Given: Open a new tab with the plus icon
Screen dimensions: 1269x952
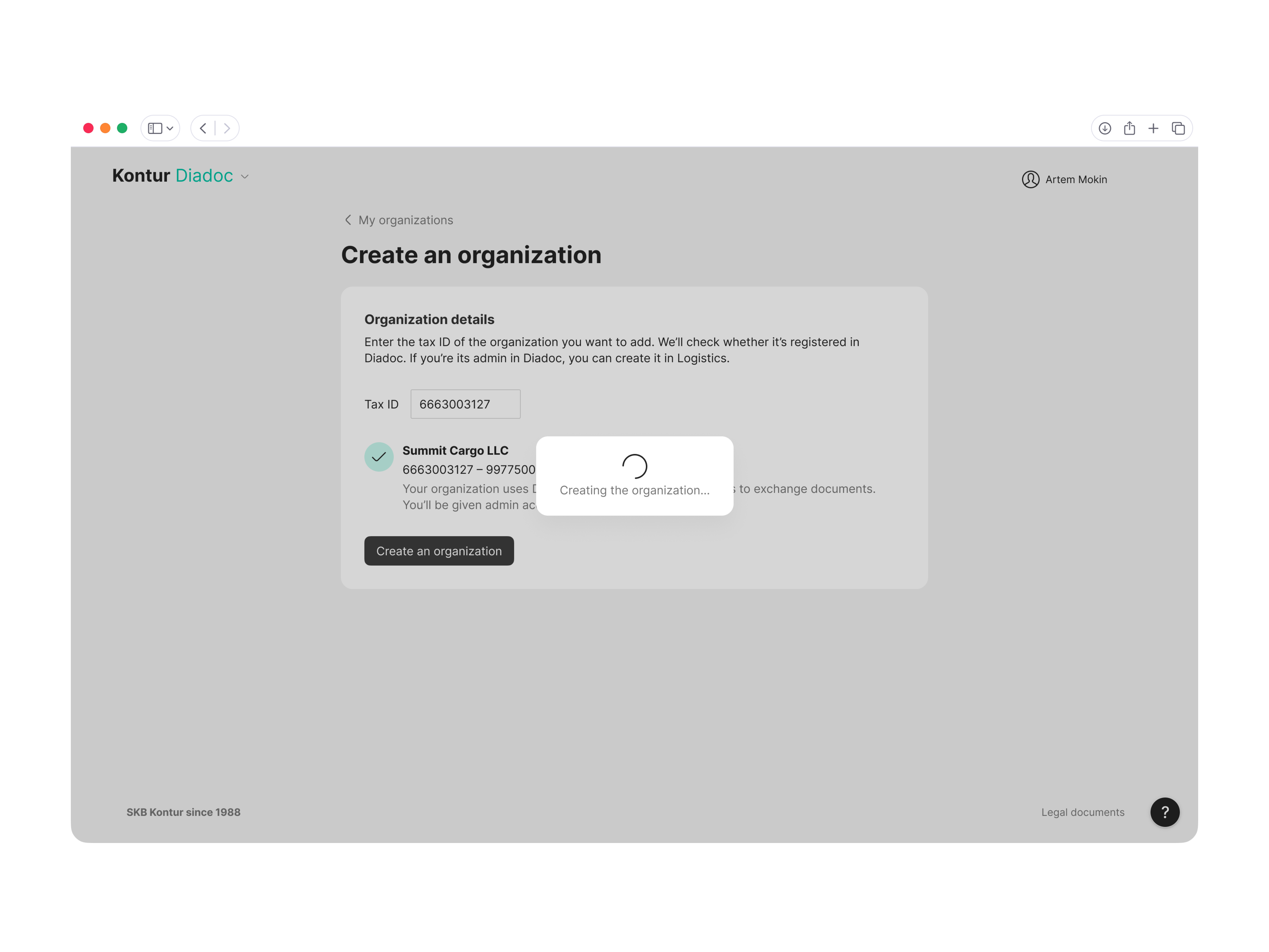Looking at the screenshot, I should 1154,128.
